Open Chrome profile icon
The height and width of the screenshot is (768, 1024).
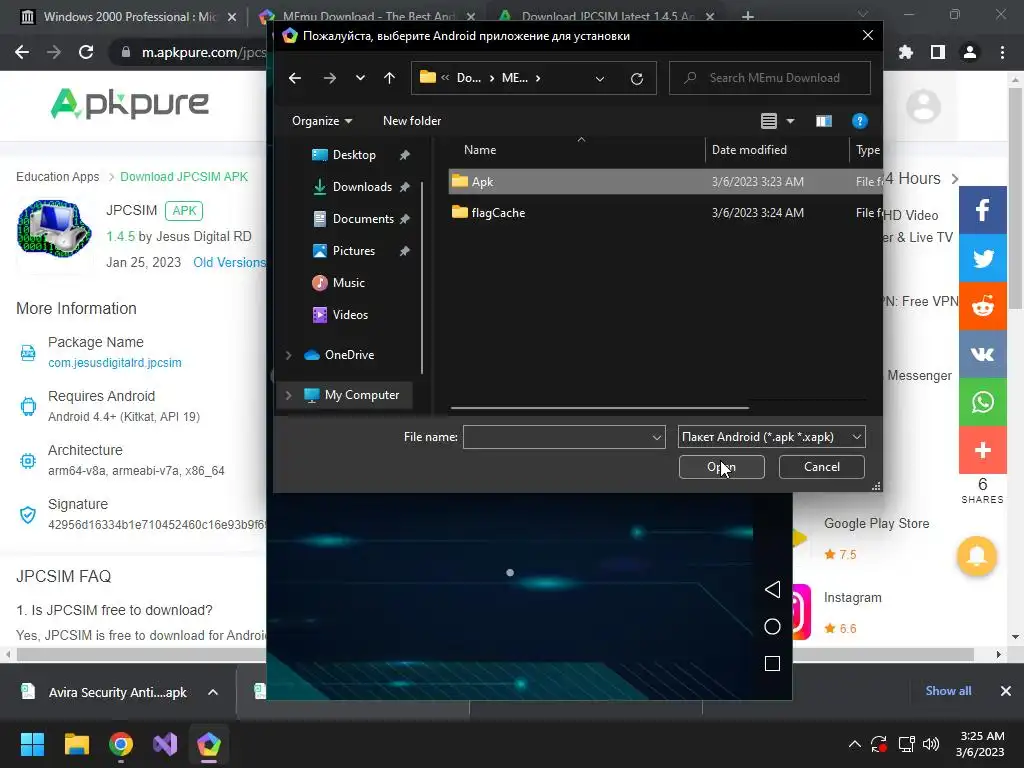[970, 52]
